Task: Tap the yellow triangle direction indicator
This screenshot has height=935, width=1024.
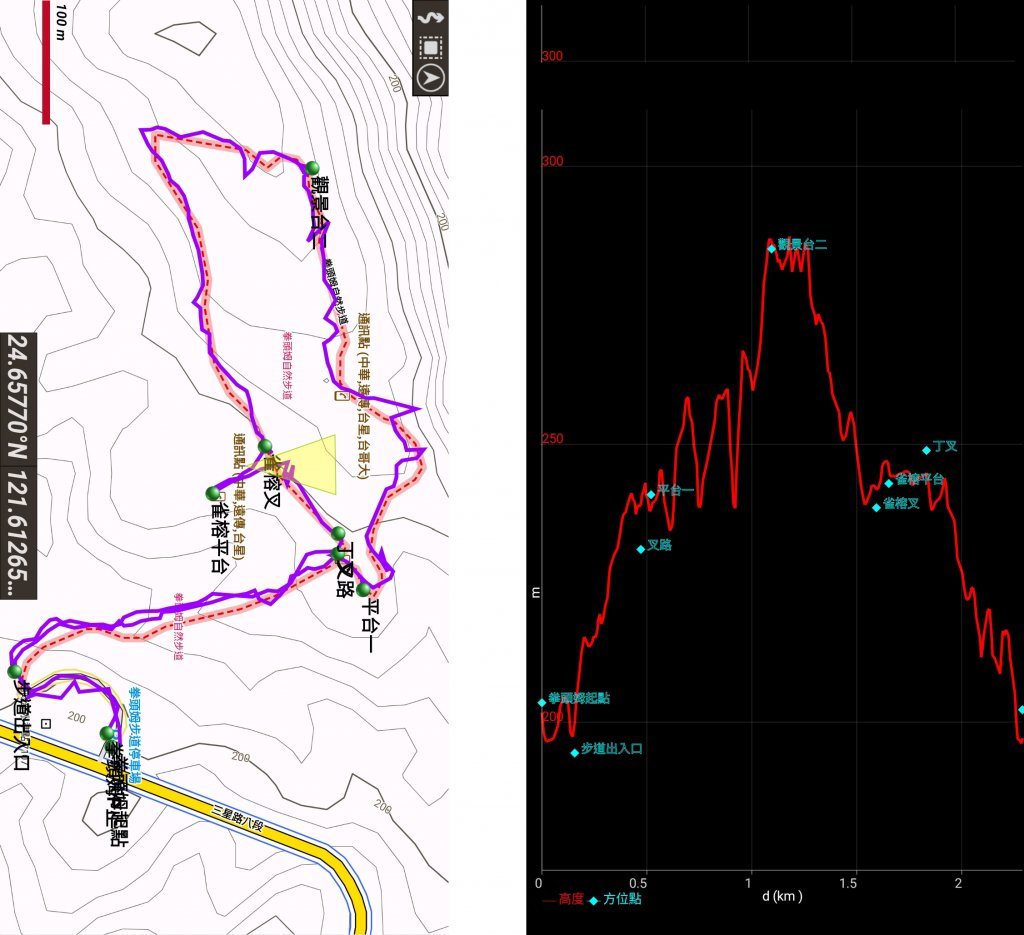Action: point(308,466)
